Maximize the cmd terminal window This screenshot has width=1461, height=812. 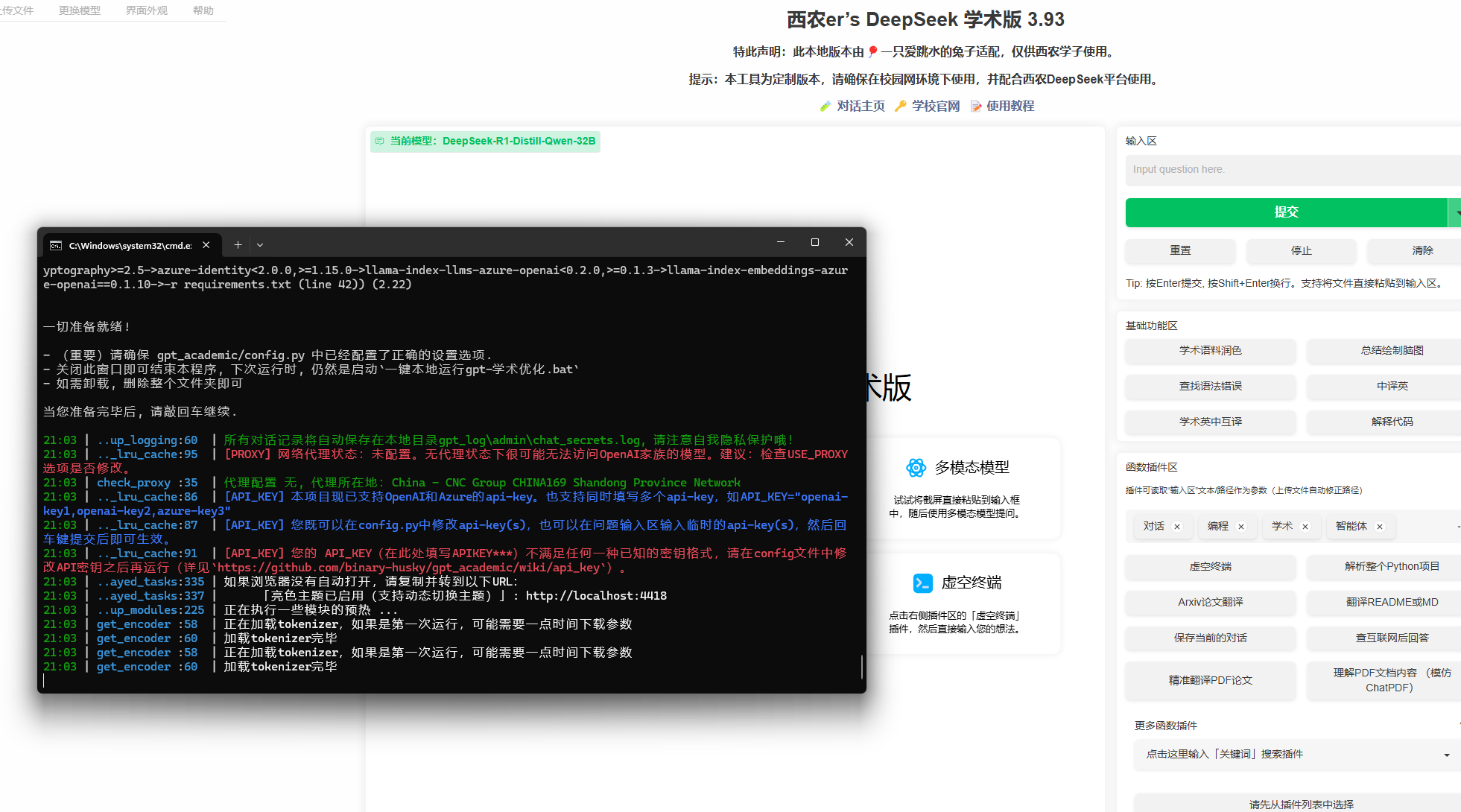pyautogui.click(x=815, y=242)
